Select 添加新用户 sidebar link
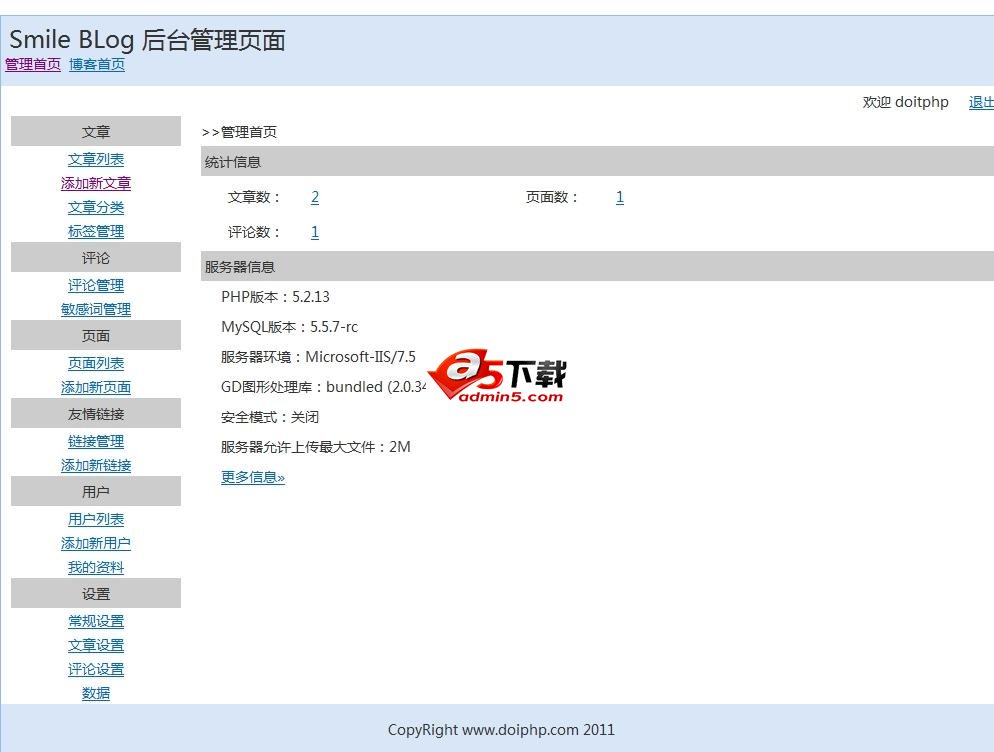The width and height of the screenshot is (994, 752). [96, 543]
